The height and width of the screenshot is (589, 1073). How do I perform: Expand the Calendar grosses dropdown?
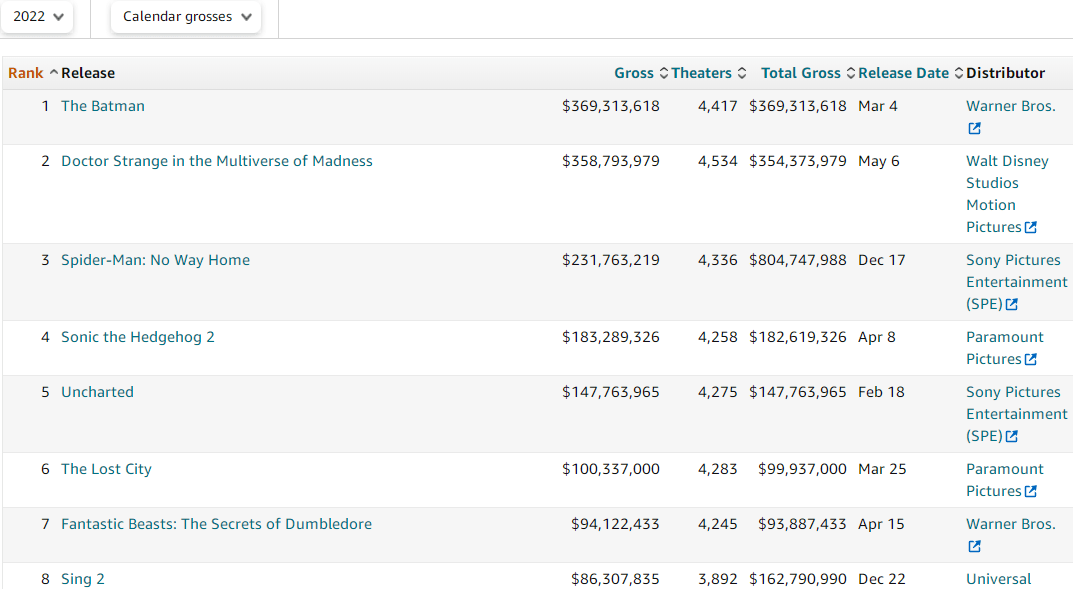pos(186,17)
